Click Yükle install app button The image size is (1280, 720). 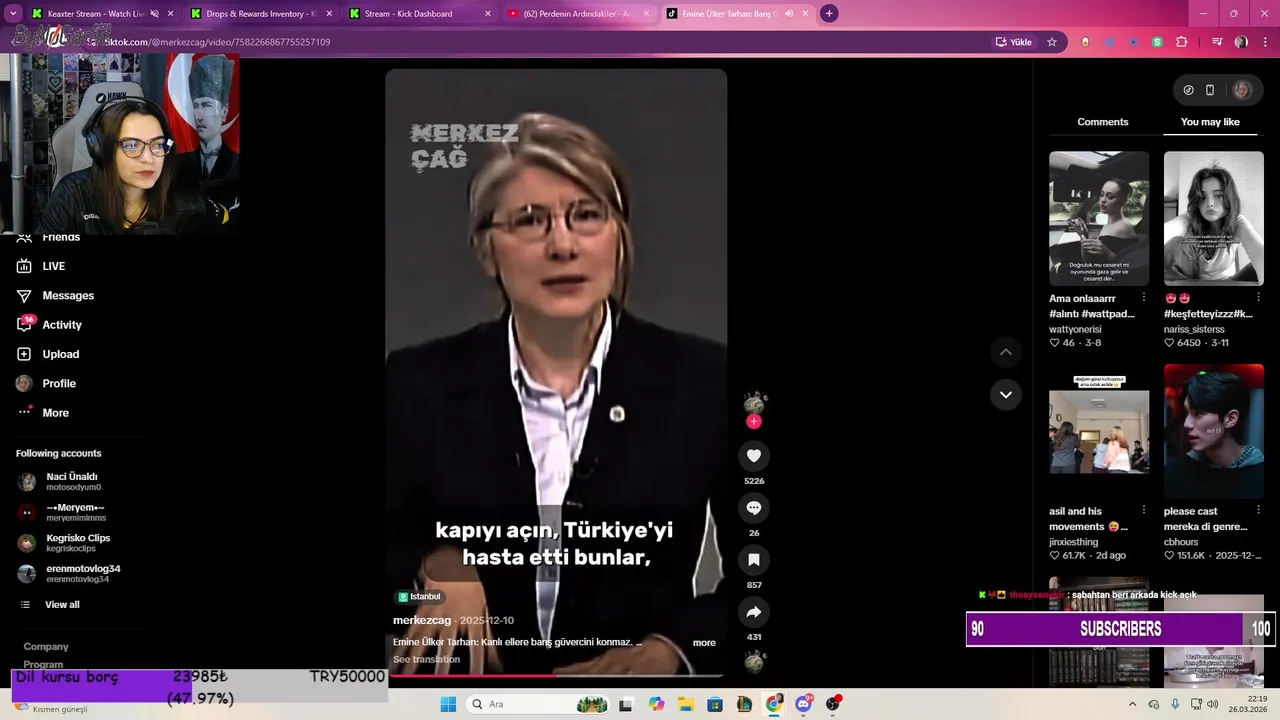click(1013, 42)
